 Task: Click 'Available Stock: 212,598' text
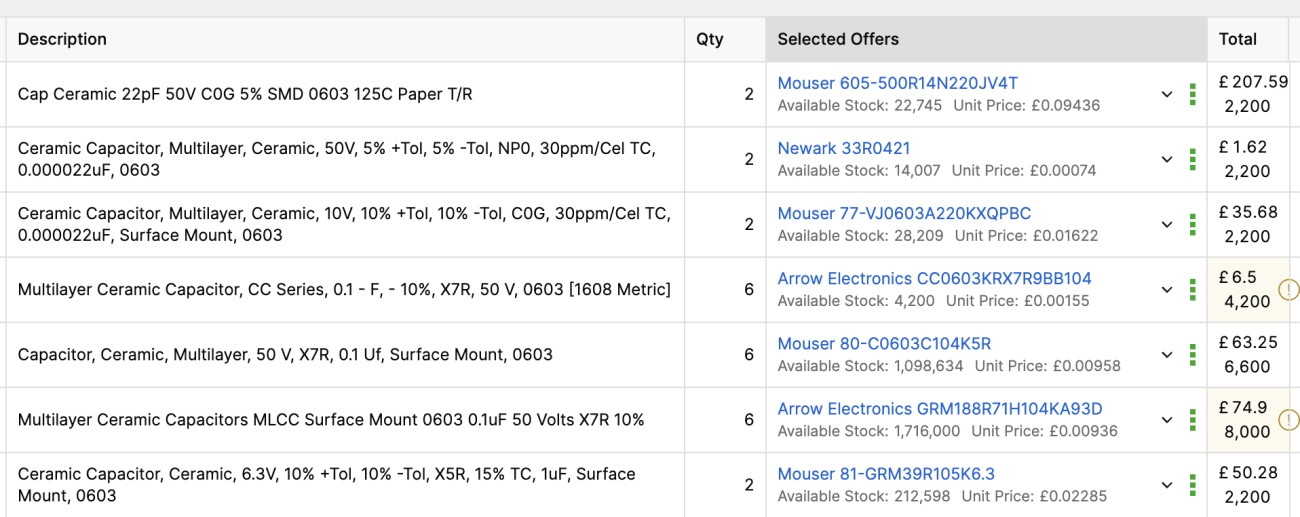[x=865, y=495]
